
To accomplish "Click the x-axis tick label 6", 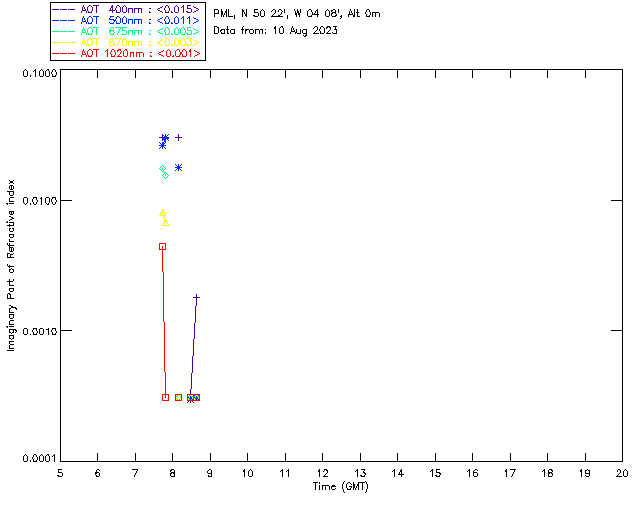I will [98, 473].
